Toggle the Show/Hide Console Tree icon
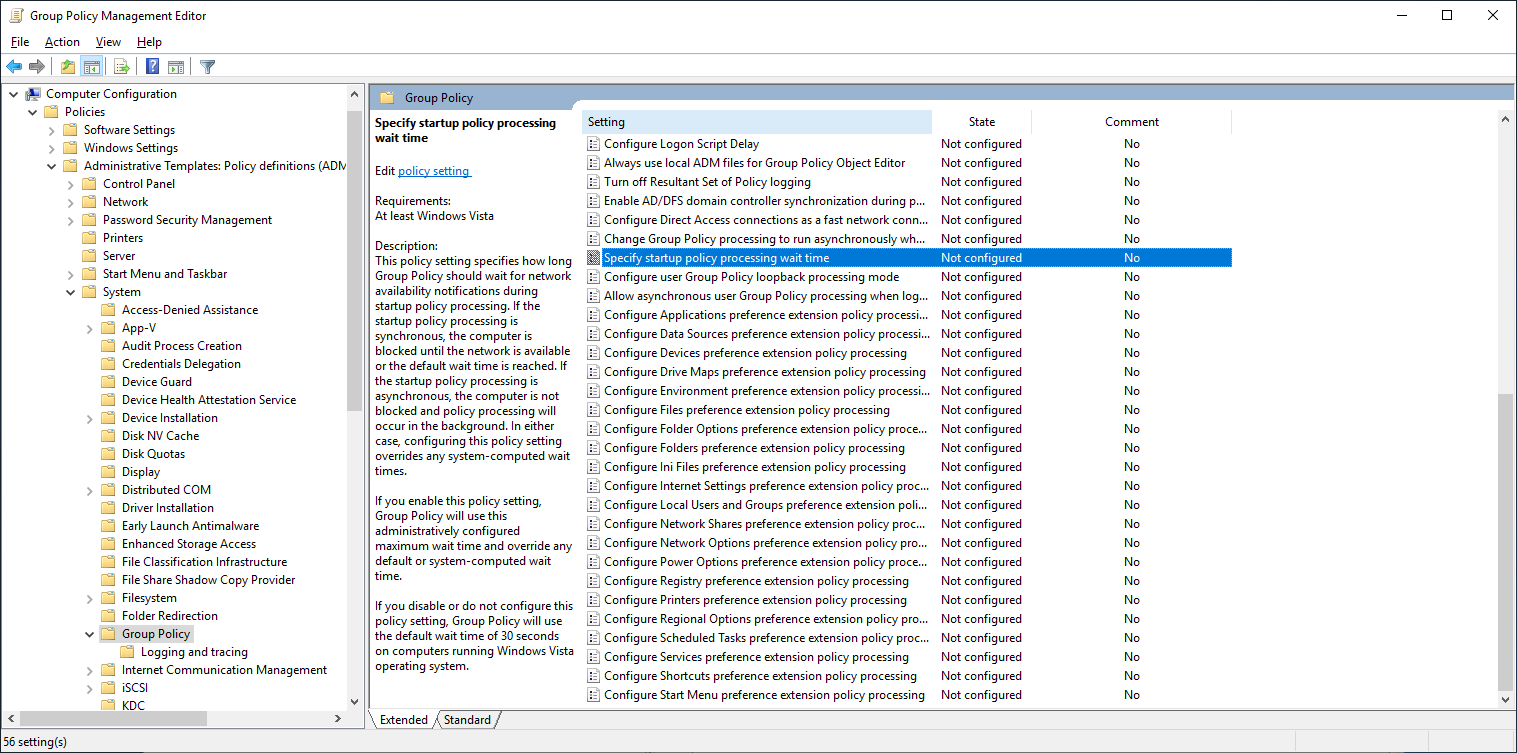This screenshot has height=753, width=1517. (x=91, y=67)
